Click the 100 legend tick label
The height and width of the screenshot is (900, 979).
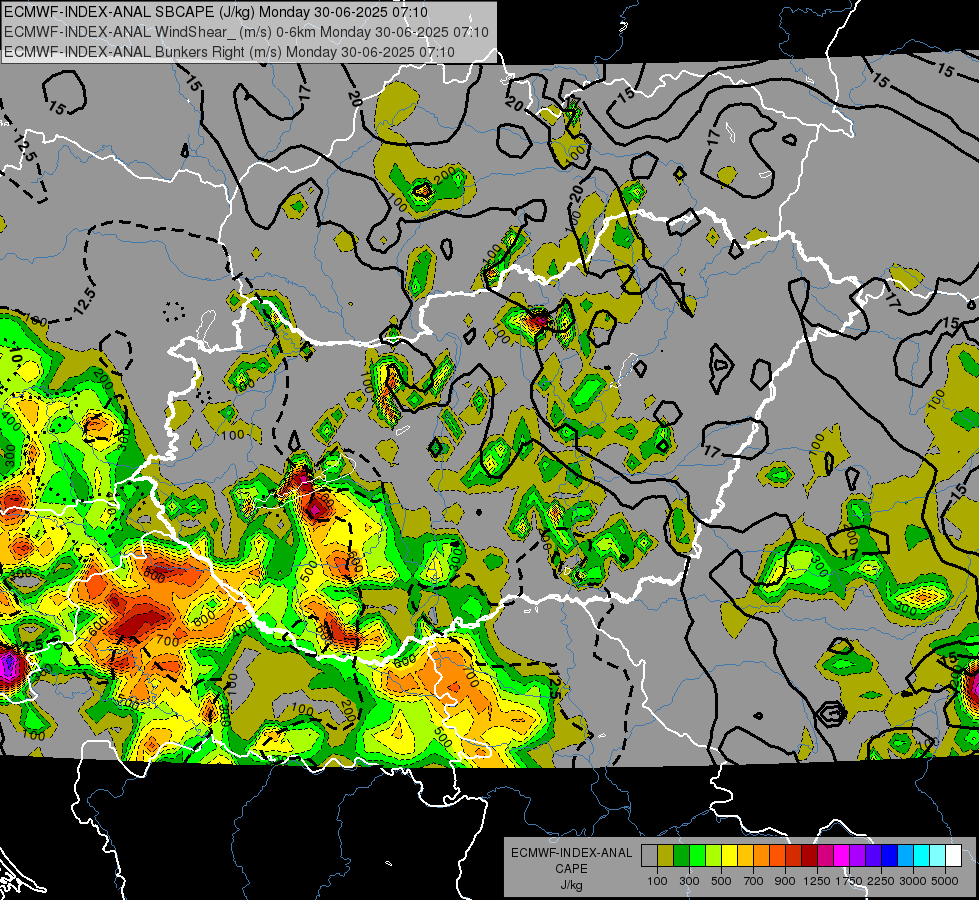pyautogui.click(x=657, y=881)
